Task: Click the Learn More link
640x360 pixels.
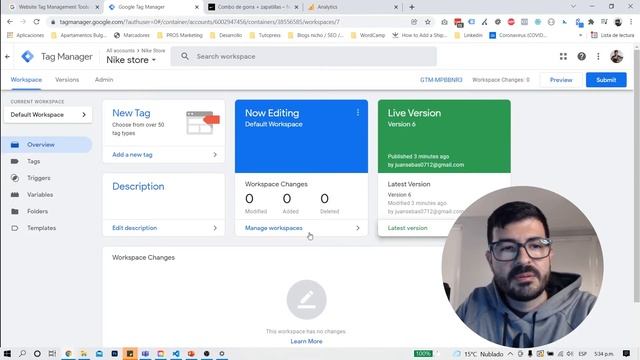Action: point(306,341)
